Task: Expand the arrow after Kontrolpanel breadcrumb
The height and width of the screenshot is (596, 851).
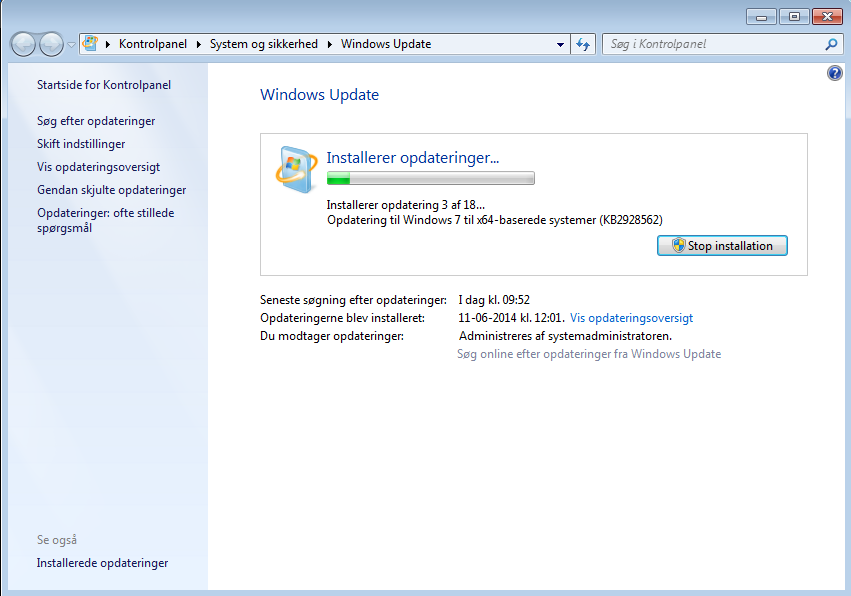Action: [199, 45]
